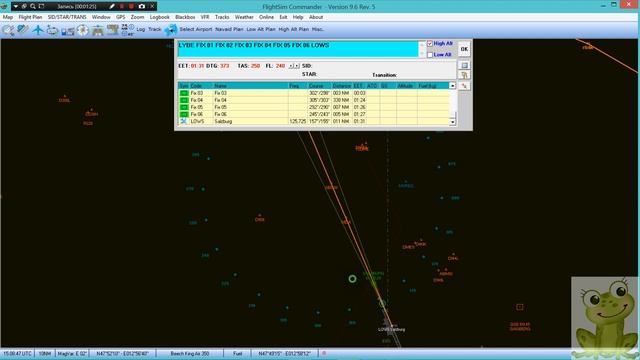Open the SID/STAR/TRANS menu
Screen dimensions: 640x360
tap(67, 17)
